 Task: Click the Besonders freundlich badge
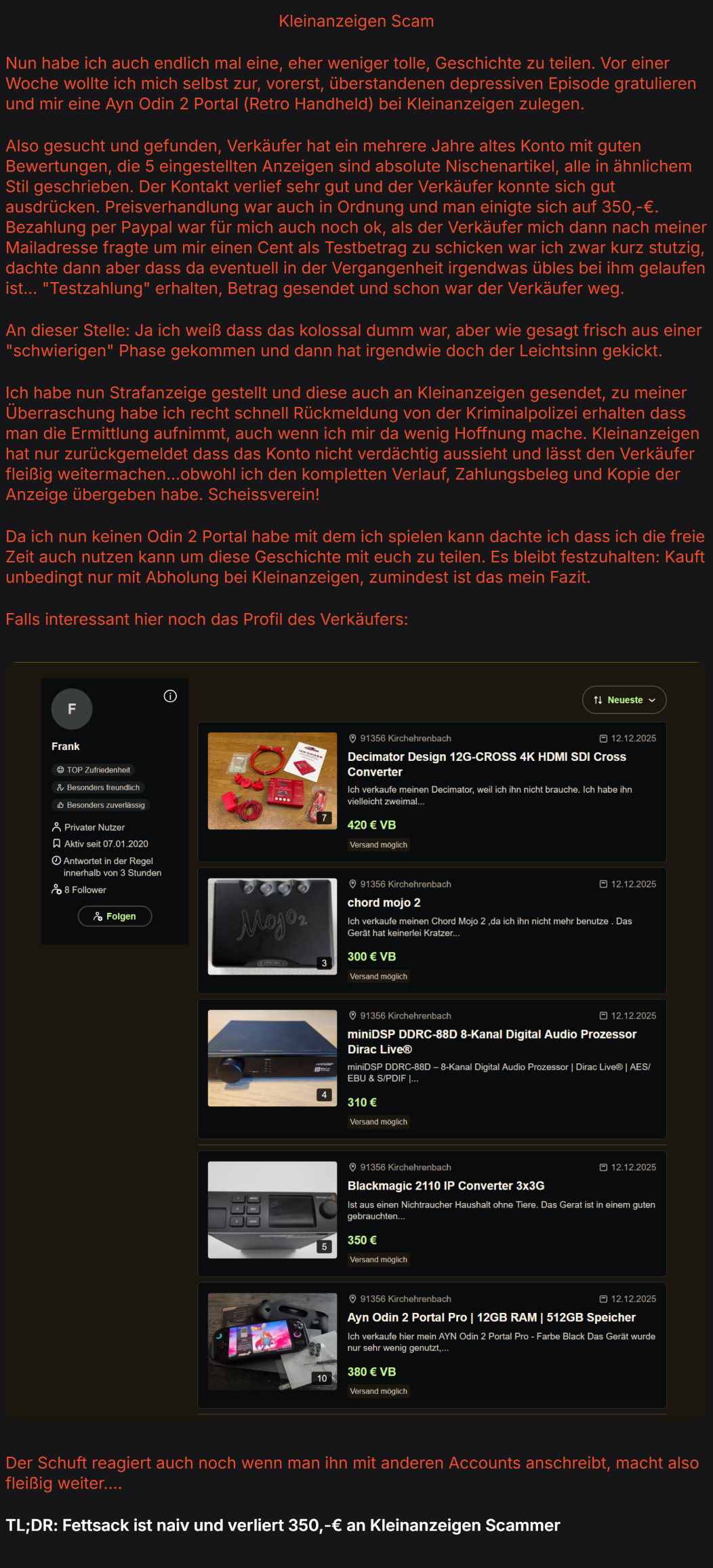pyautogui.click(x=98, y=787)
